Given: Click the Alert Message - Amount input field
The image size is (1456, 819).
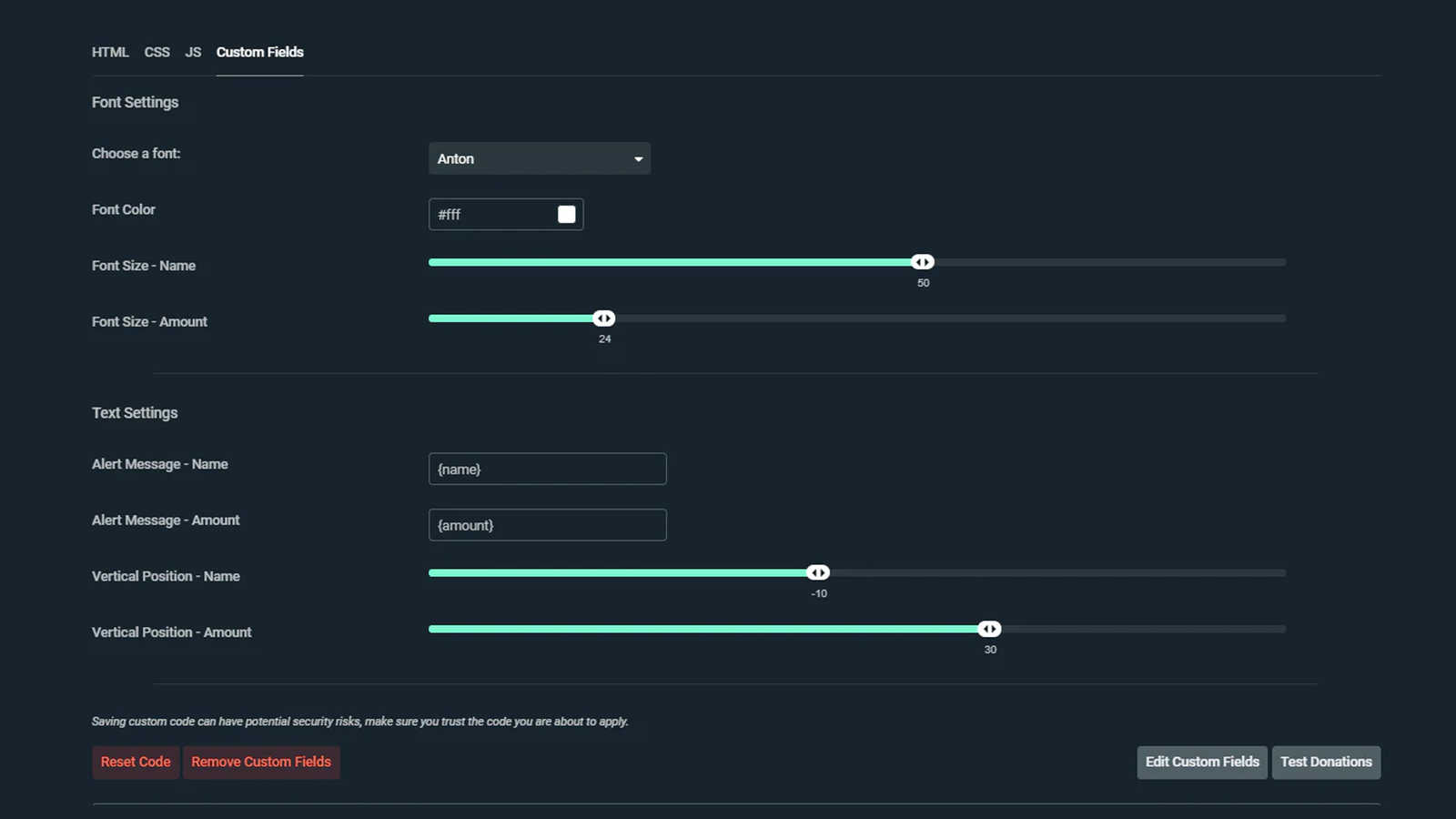Looking at the screenshot, I should coord(547,524).
